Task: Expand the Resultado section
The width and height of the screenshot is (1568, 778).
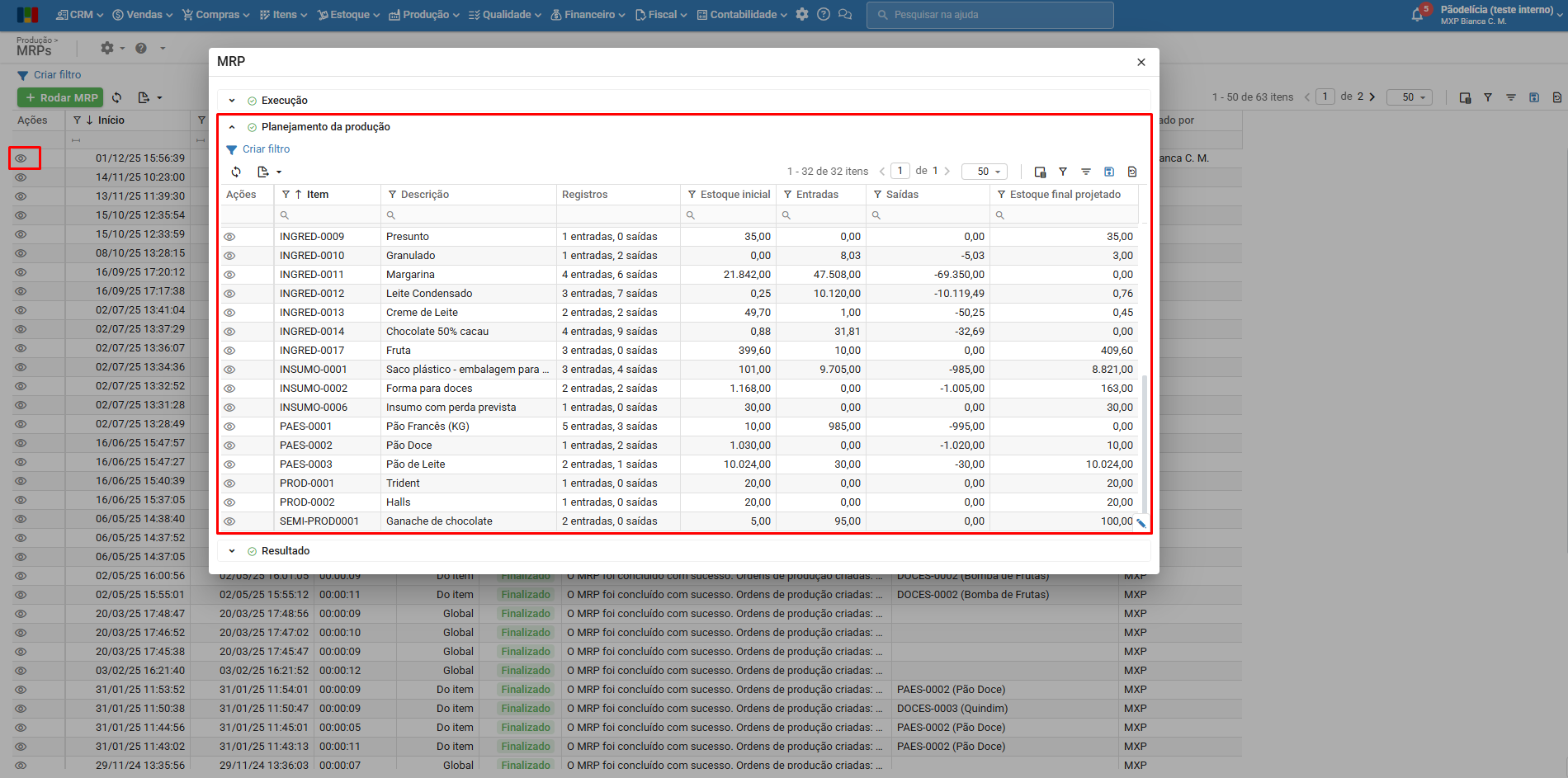Action: tap(232, 551)
